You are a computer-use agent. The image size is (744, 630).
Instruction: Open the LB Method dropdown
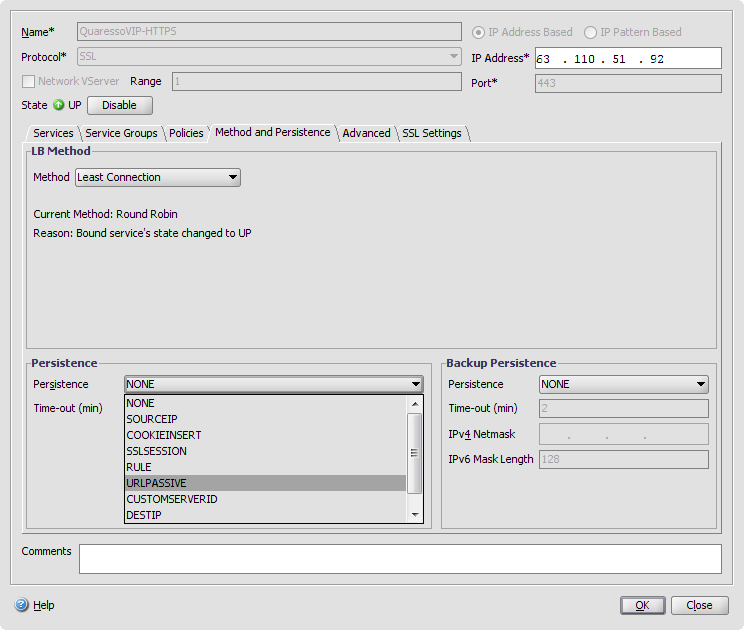pos(158,177)
